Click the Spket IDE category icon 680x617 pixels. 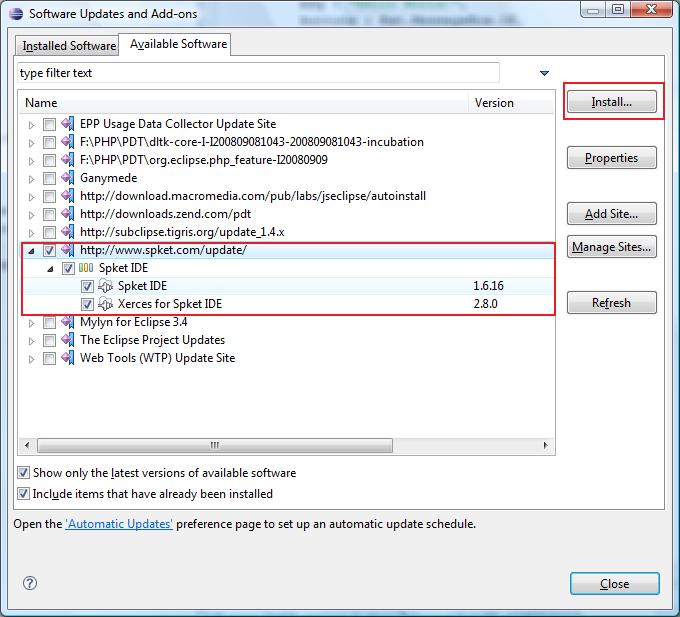[x=86, y=268]
